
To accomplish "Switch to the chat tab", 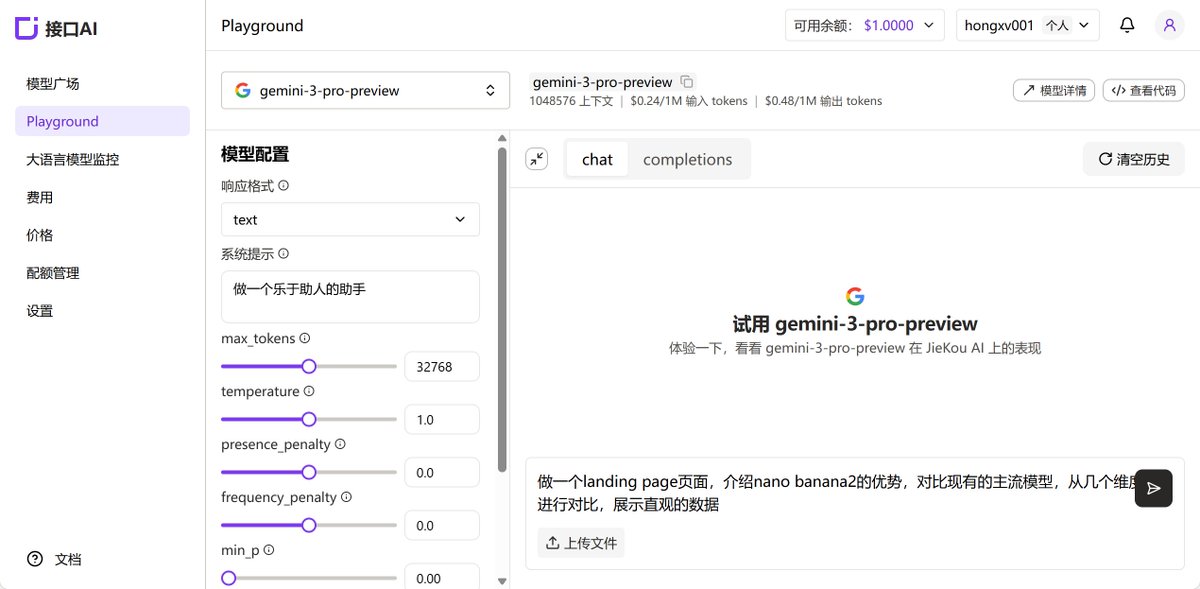I will (597, 159).
